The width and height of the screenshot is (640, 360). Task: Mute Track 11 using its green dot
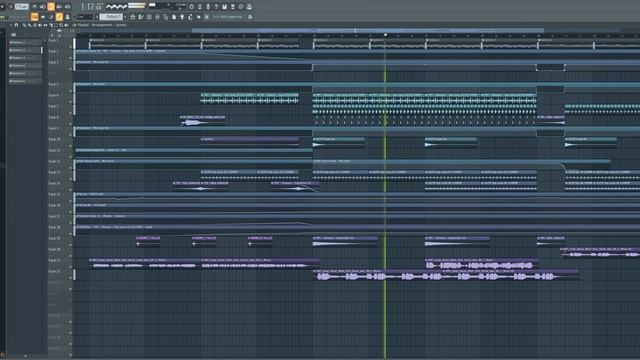click(71, 157)
